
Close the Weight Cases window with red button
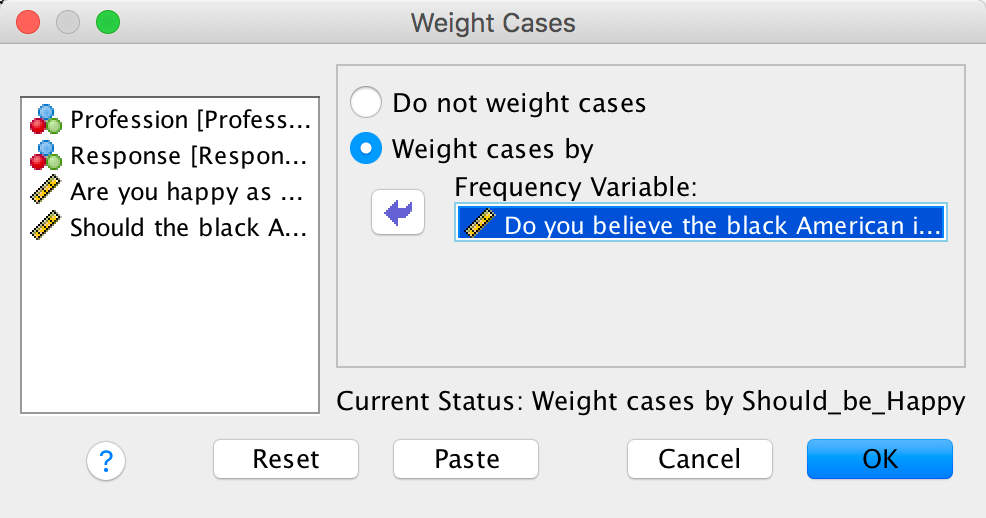(29, 22)
